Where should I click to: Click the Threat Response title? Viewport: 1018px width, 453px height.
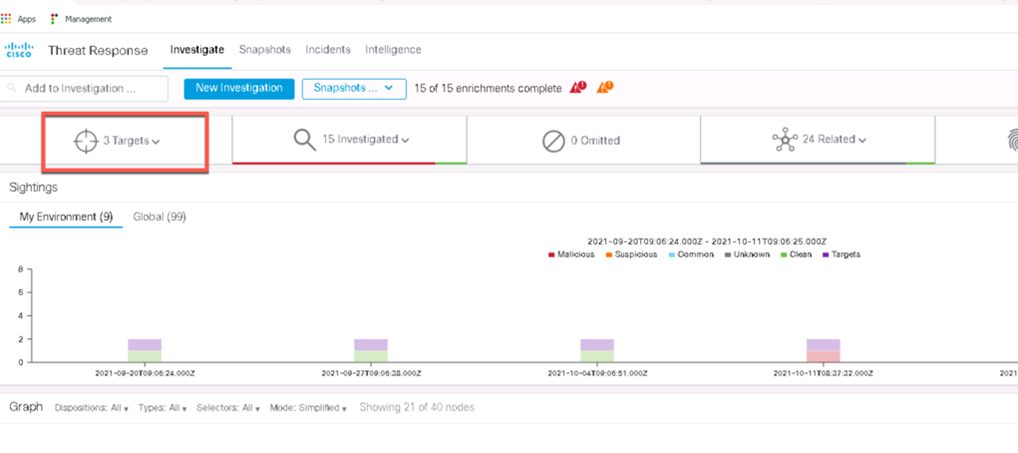98,51
